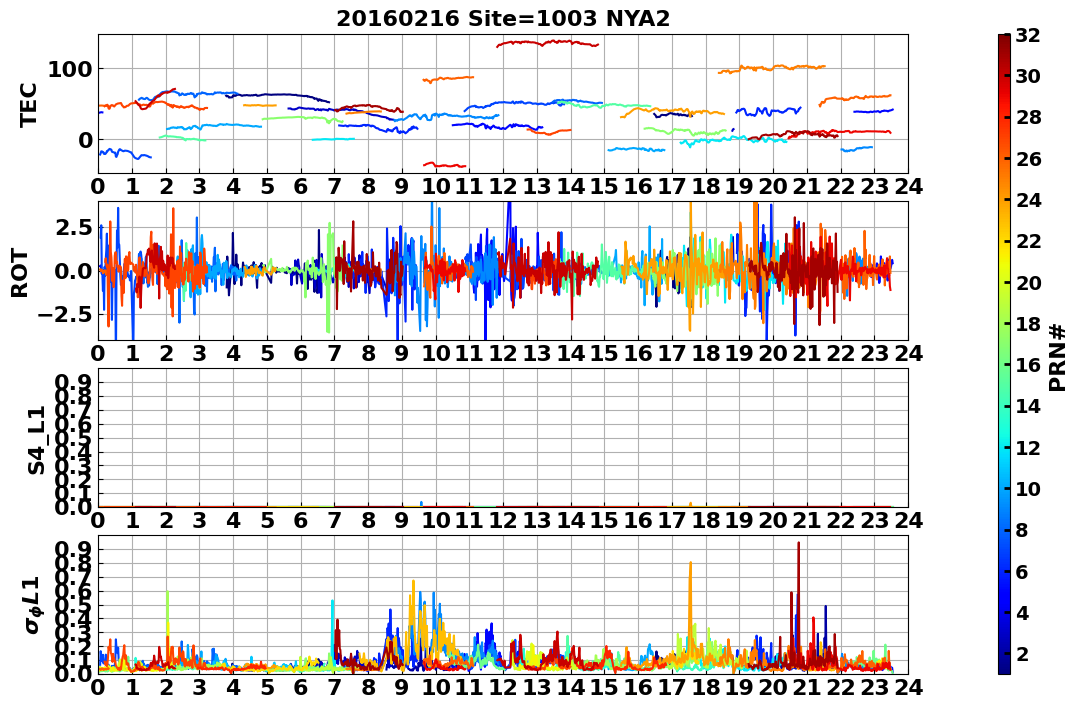This screenshot has height=709, width=1077.
Task: Click colorbar tick label 28
Action: click(1028, 117)
